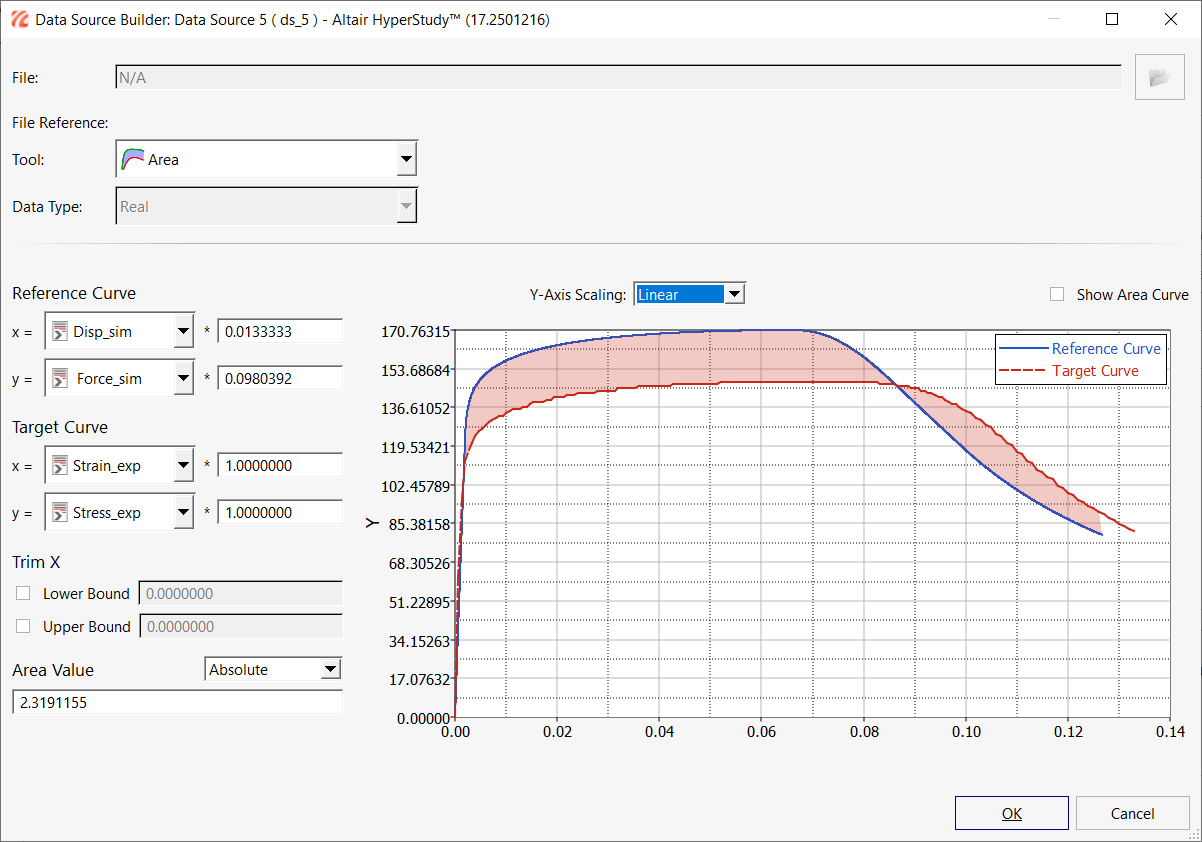Enable the Lower Bound checkbox
The width and height of the screenshot is (1202, 842).
[24, 594]
